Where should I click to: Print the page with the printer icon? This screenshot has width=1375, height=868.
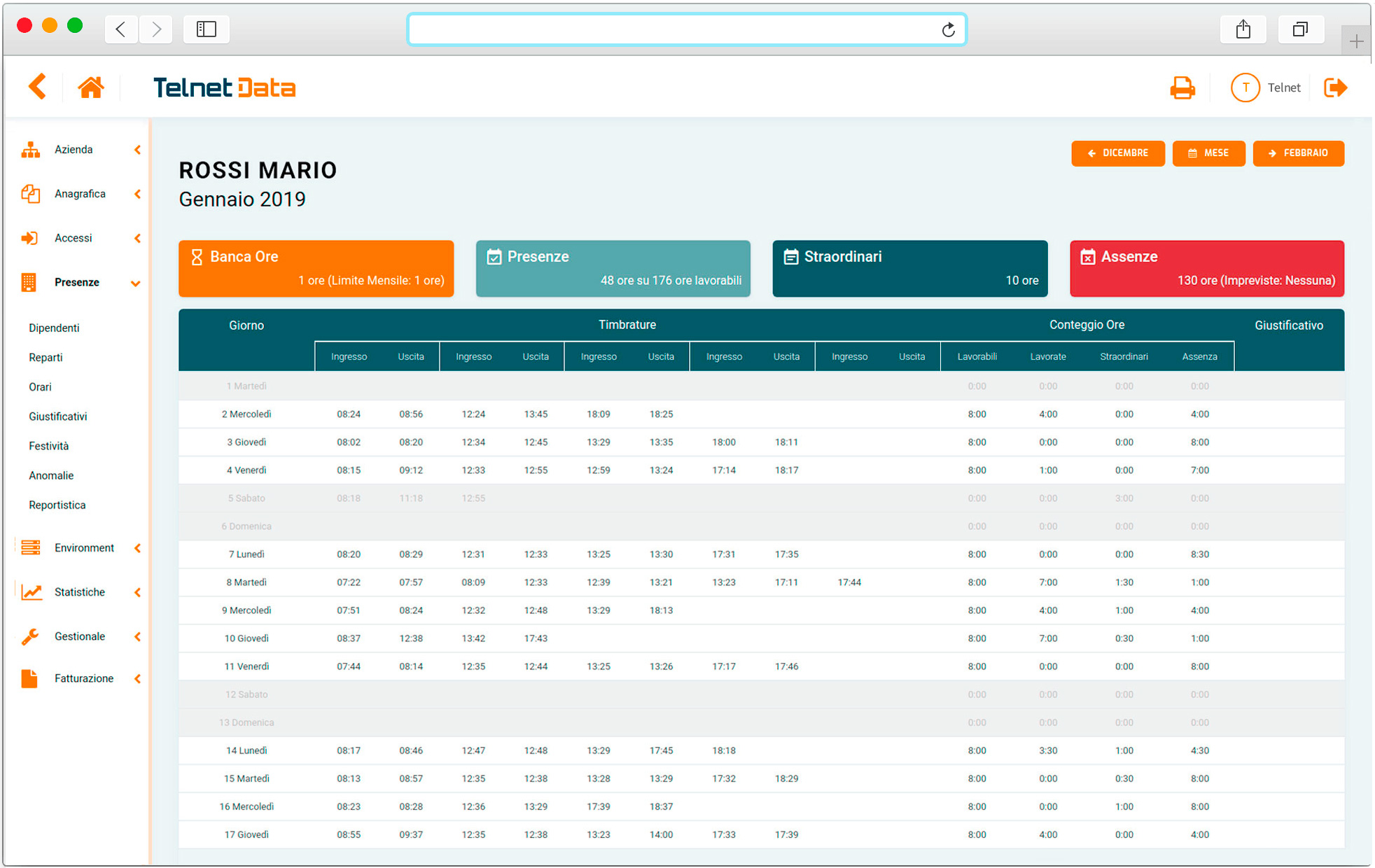[1182, 87]
